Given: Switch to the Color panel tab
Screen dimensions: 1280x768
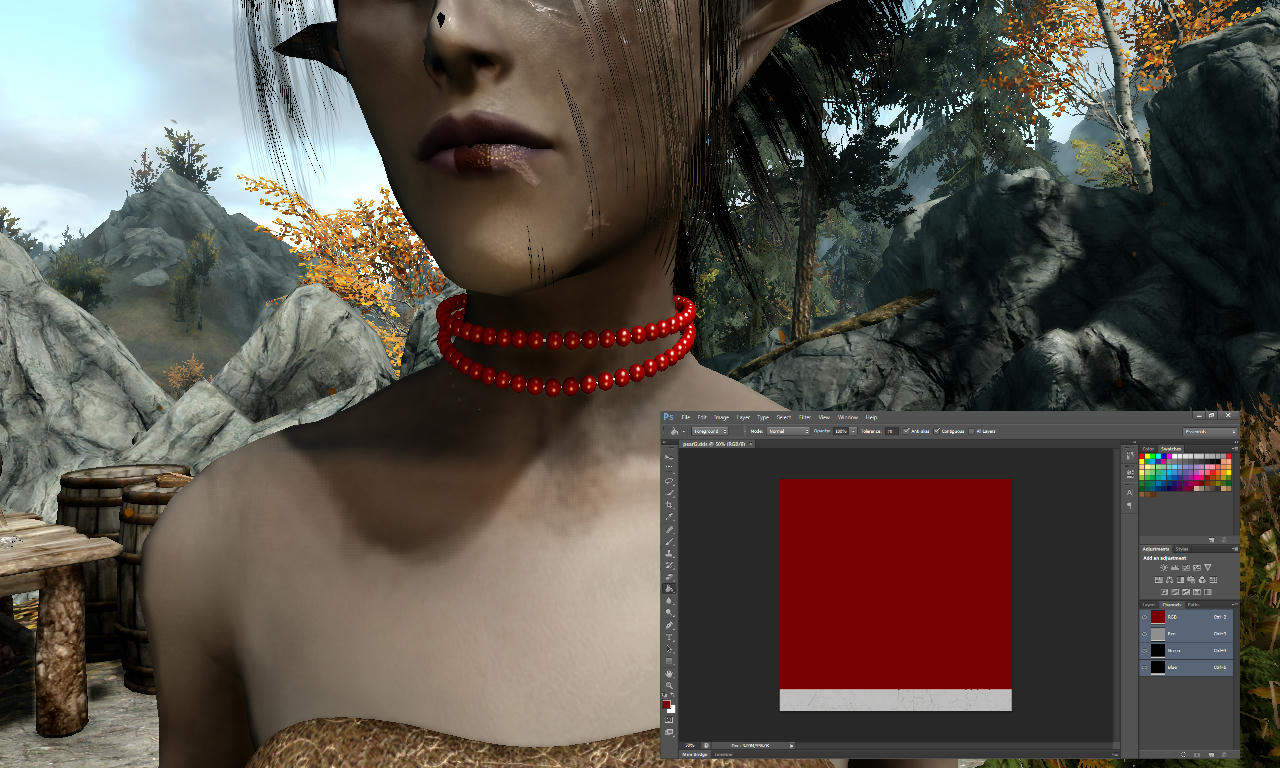Looking at the screenshot, I should [x=1149, y=449].
